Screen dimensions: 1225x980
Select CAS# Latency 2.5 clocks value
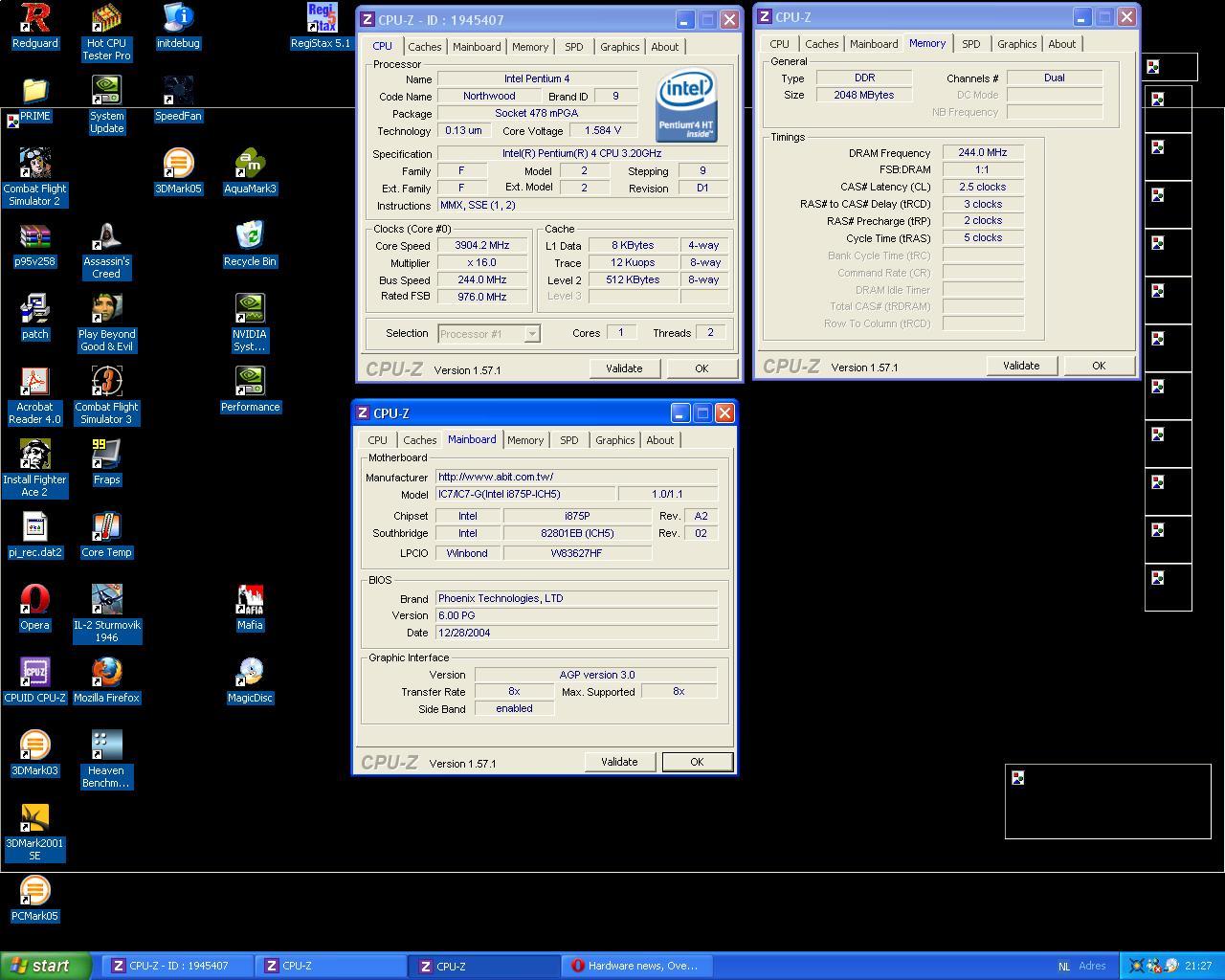pyautogui.click(x=982, y=187)
